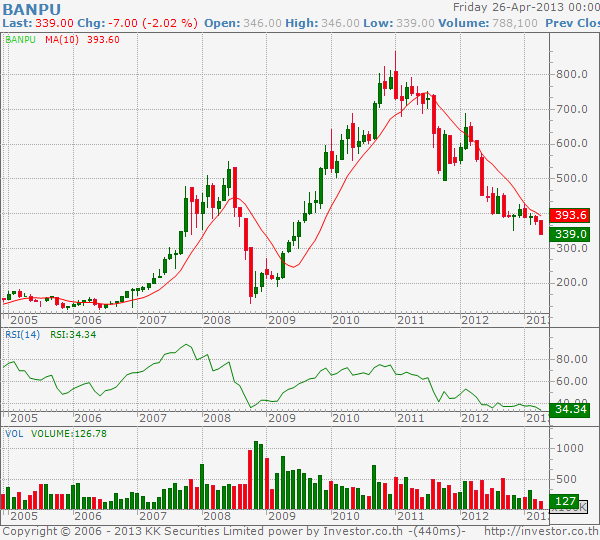
Task: Click the 1000 volume axis label
Action: point(569,448)
